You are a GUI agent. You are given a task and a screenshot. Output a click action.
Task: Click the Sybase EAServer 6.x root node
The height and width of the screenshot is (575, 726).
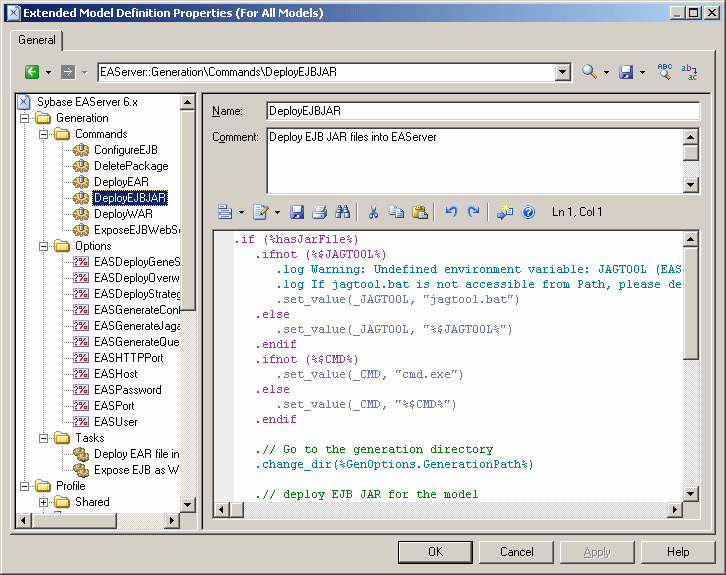tap(87, 102)
